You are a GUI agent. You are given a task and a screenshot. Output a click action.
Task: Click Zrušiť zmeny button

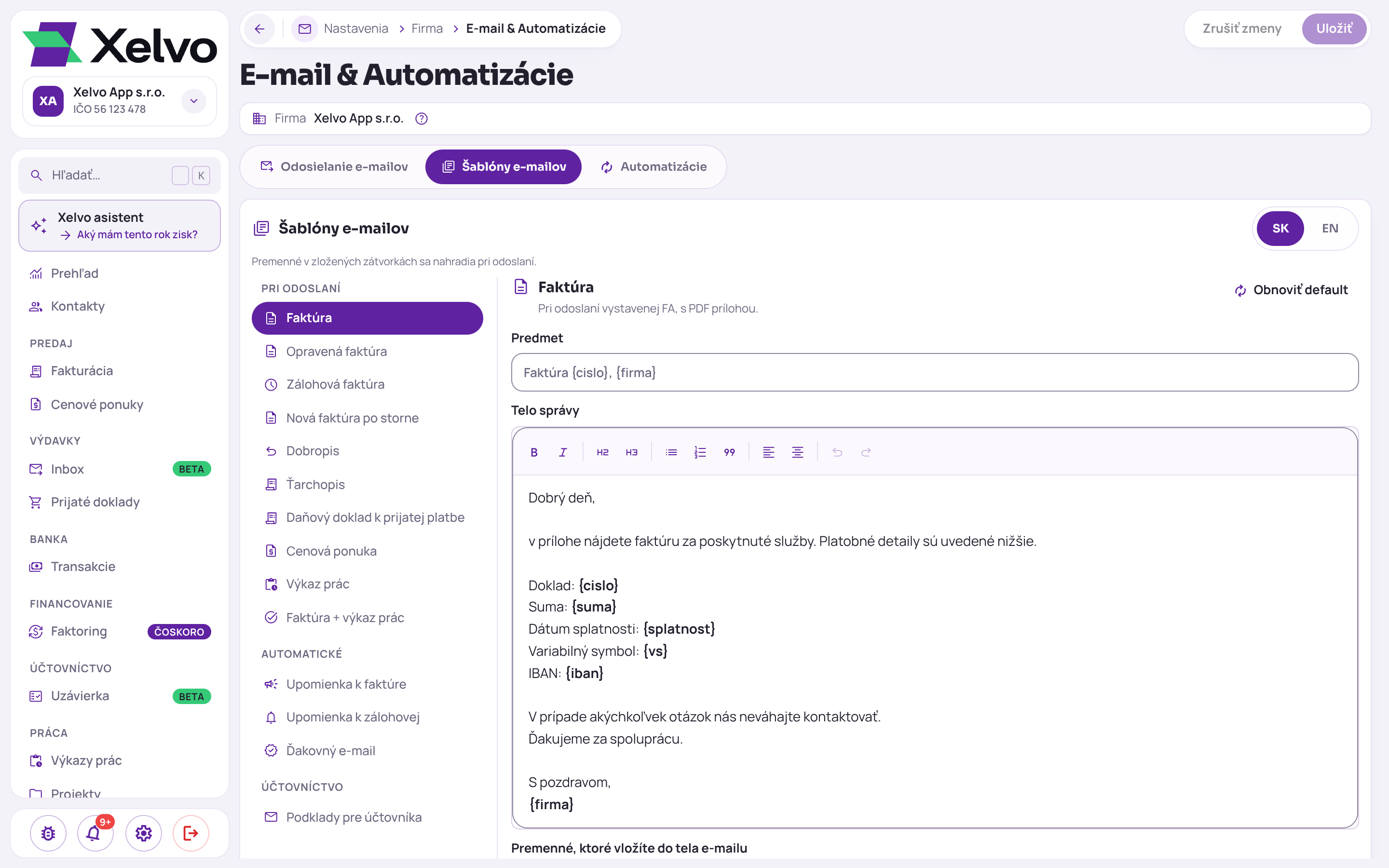(x=1242, y=29)
